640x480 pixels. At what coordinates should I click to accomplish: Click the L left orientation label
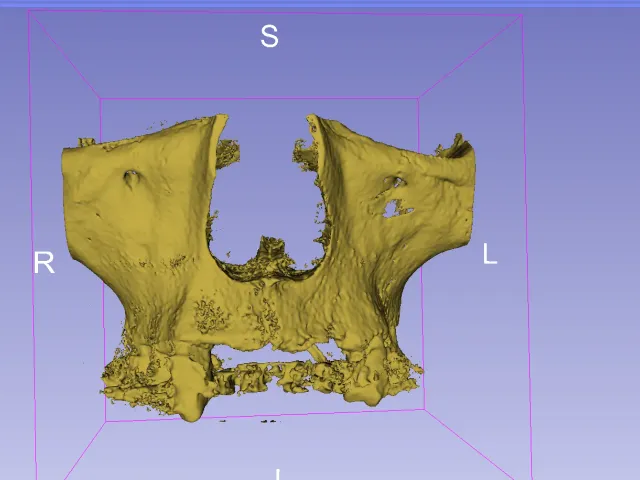[490, 253]
